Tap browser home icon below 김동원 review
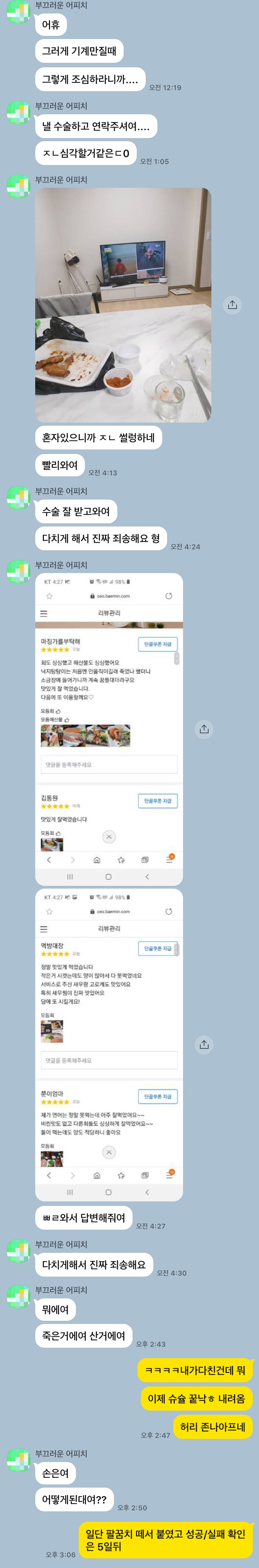The height and width of the screenshot is (1568, 259). tap(97, 860)
